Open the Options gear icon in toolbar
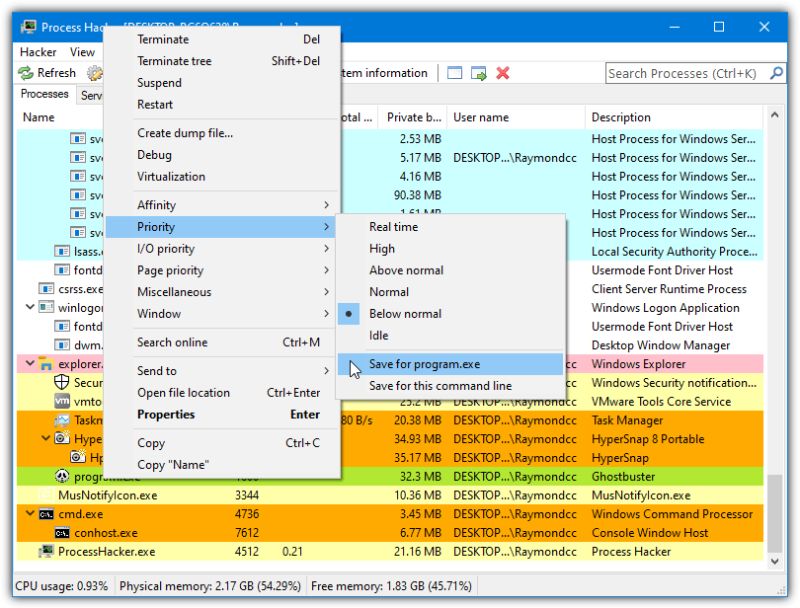The image size is (800, 608). point(94,73)
